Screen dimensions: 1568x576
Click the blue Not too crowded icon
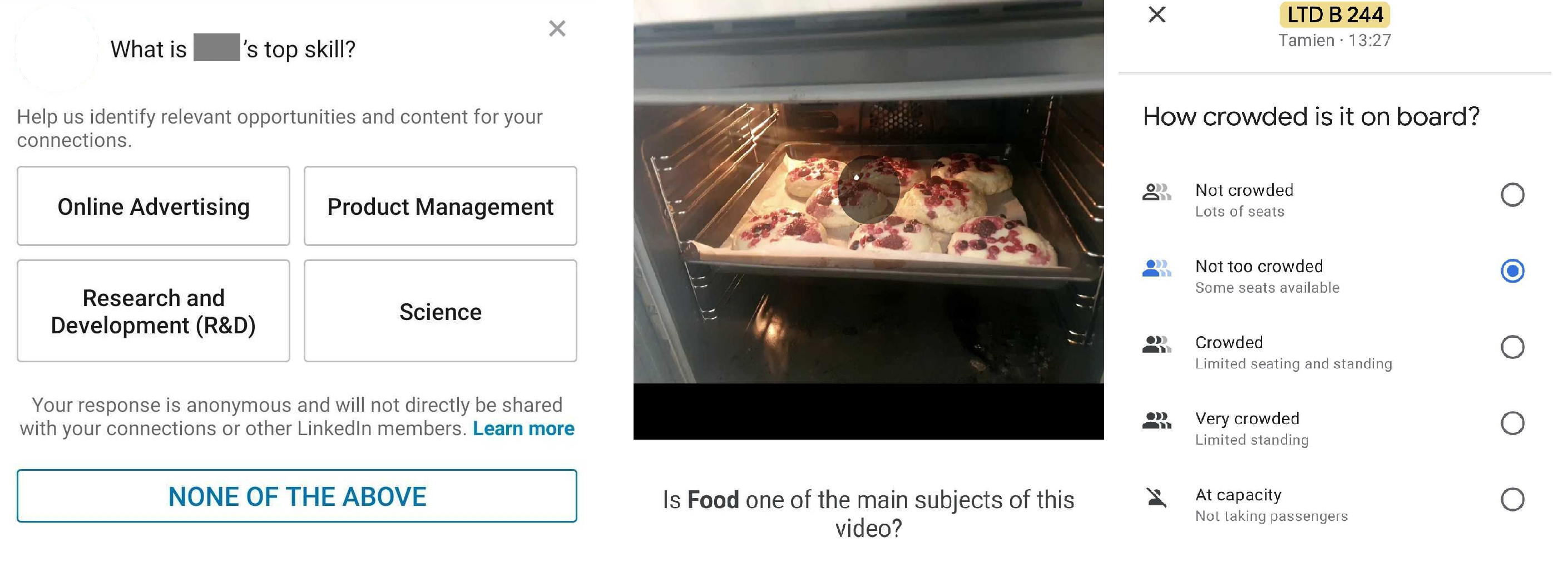click(x=1156, y=268)
